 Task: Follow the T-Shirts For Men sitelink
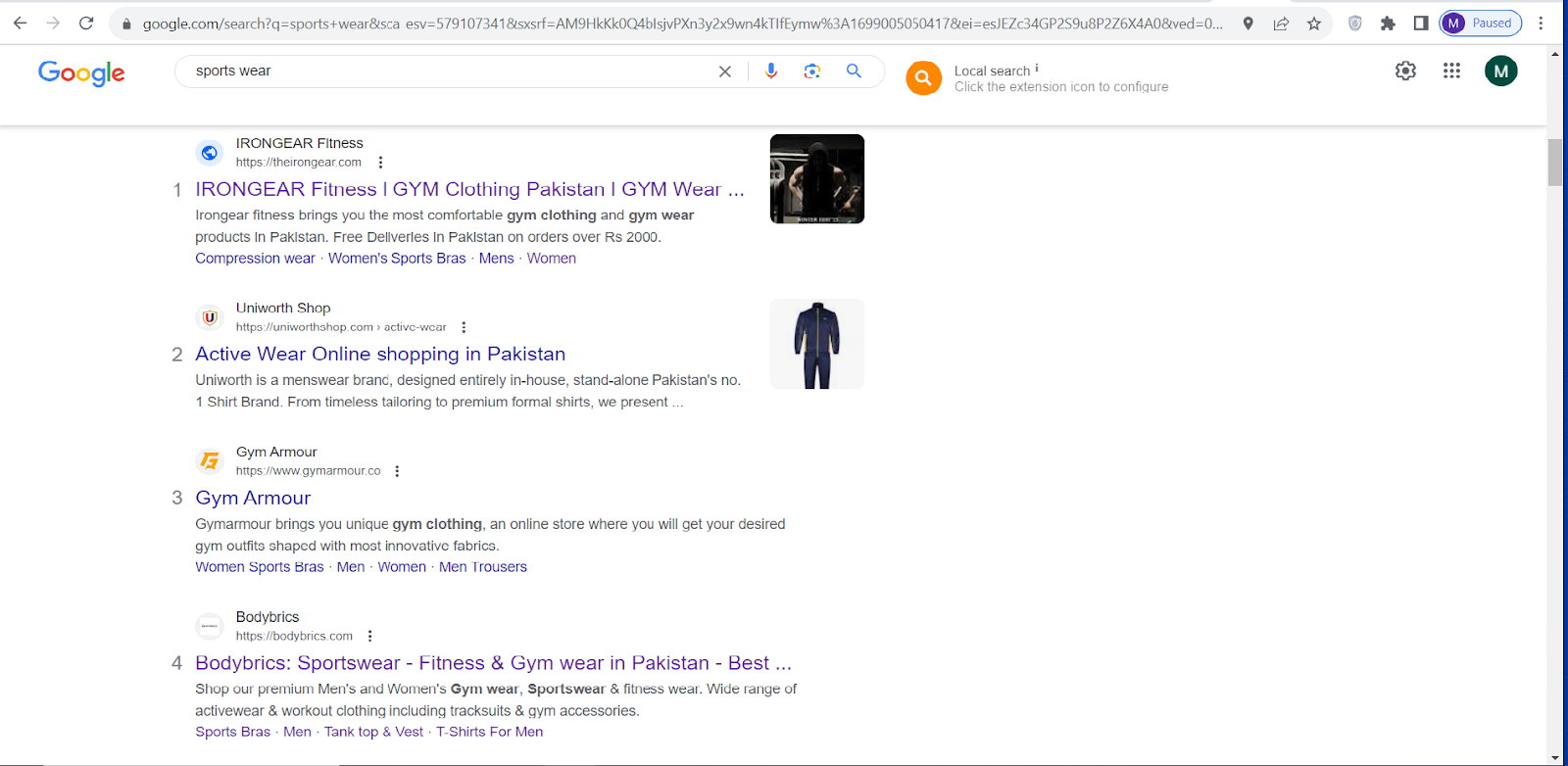pos(489,732)
